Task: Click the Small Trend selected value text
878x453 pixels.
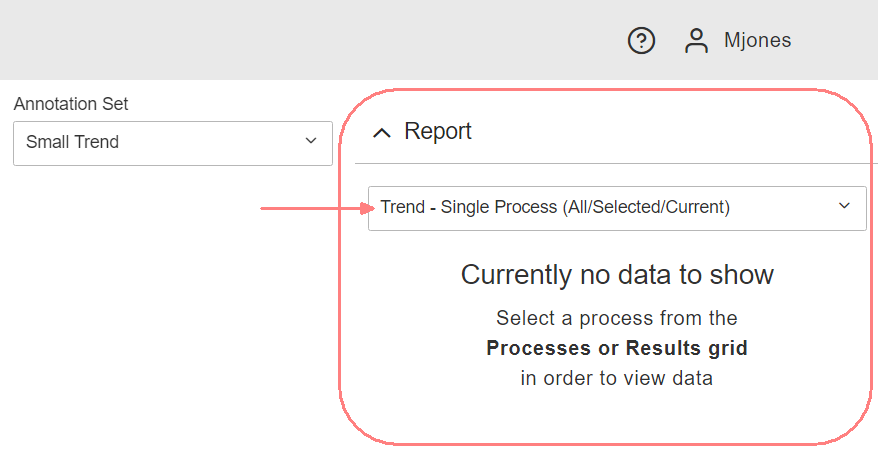Action: tap(73, 142)
